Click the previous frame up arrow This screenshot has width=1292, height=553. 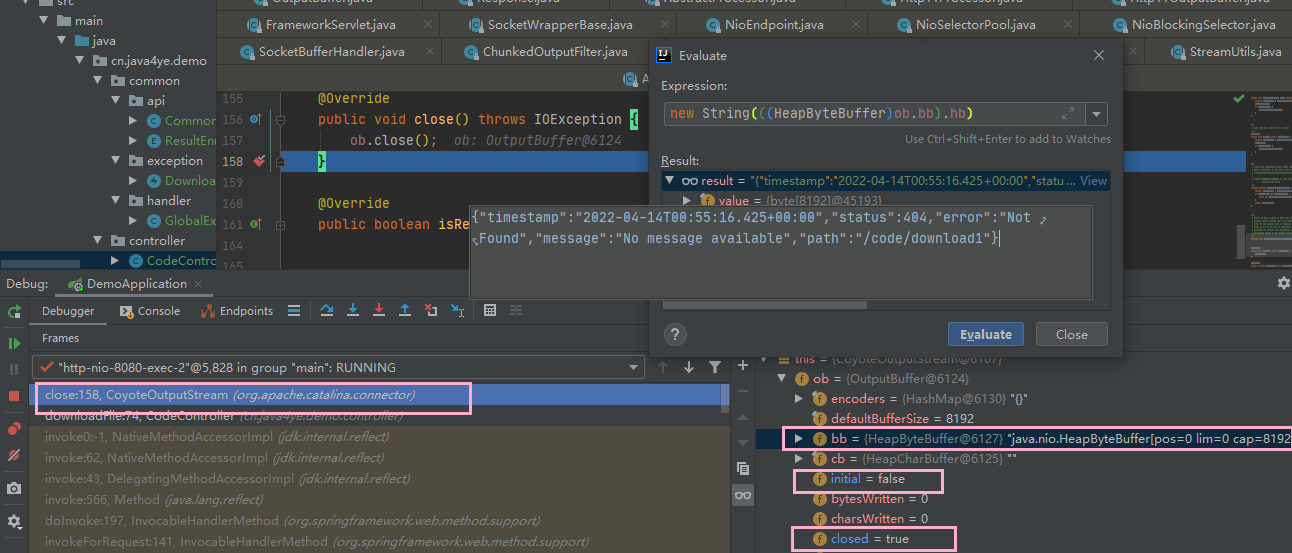[x=663, y=368]
